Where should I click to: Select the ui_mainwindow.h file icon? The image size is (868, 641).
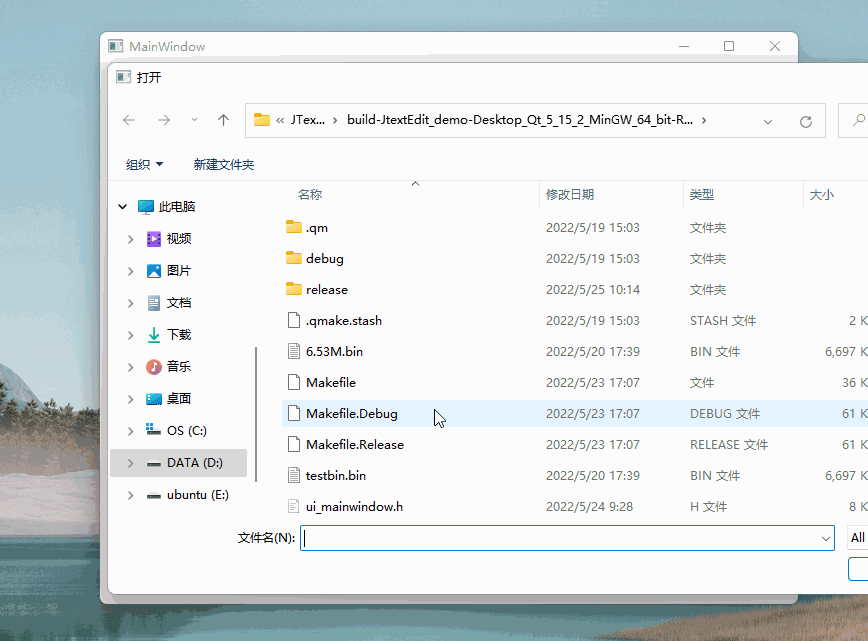(294, 506)
